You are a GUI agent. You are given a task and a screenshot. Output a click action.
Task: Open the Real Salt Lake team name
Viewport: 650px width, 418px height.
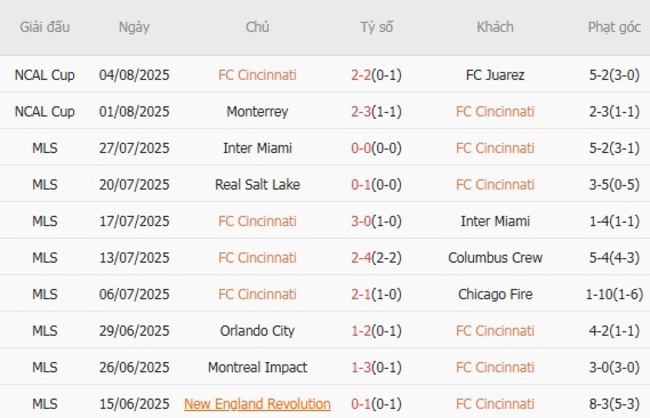click(x=257, y=184)
